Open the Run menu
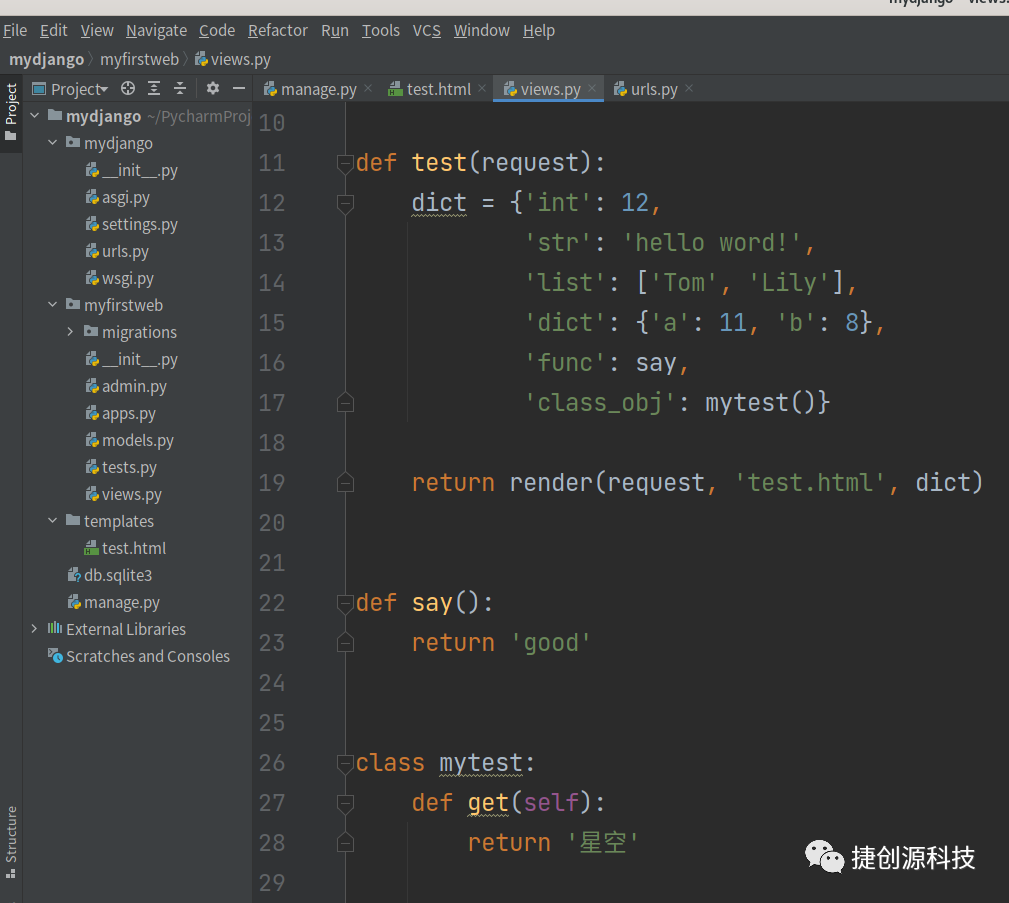This screenshot has height=903, width=1009. pos(335,30)
